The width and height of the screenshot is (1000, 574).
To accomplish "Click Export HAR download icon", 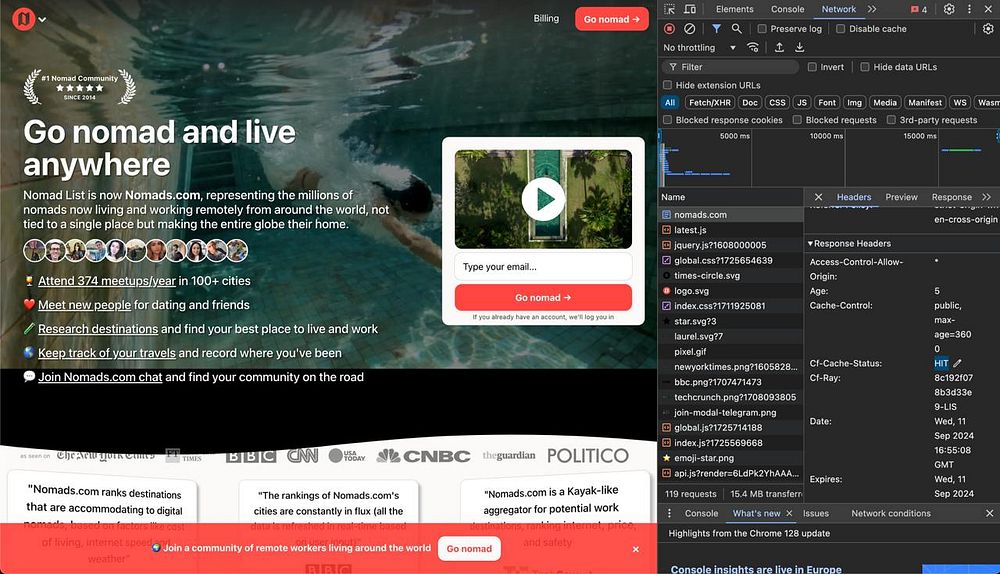I will click(799, 48).
